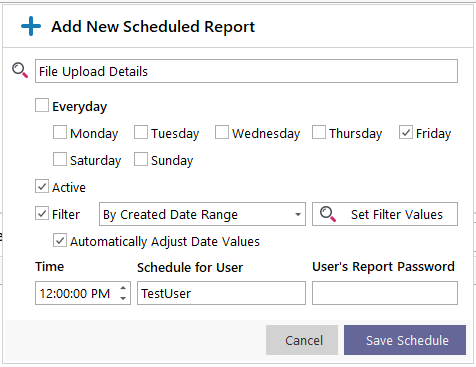Click the File Upload Details report field

(246, 71)
